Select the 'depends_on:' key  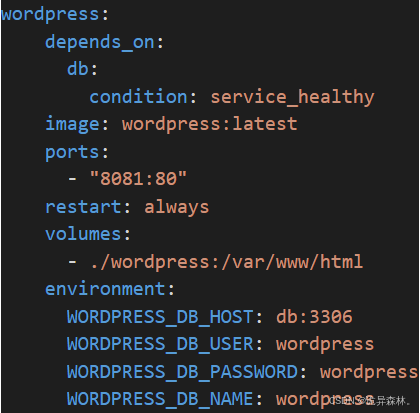pyautogui.click(x=105, y=43)
